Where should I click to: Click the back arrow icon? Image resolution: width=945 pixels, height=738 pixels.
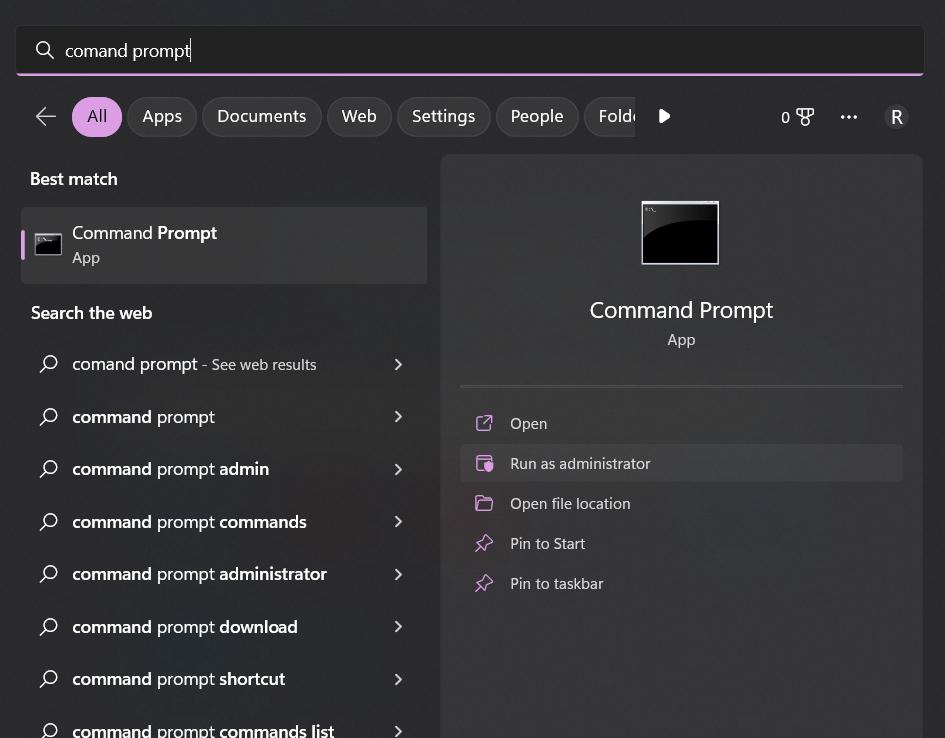pyautogui.click(x=46, y=117)
